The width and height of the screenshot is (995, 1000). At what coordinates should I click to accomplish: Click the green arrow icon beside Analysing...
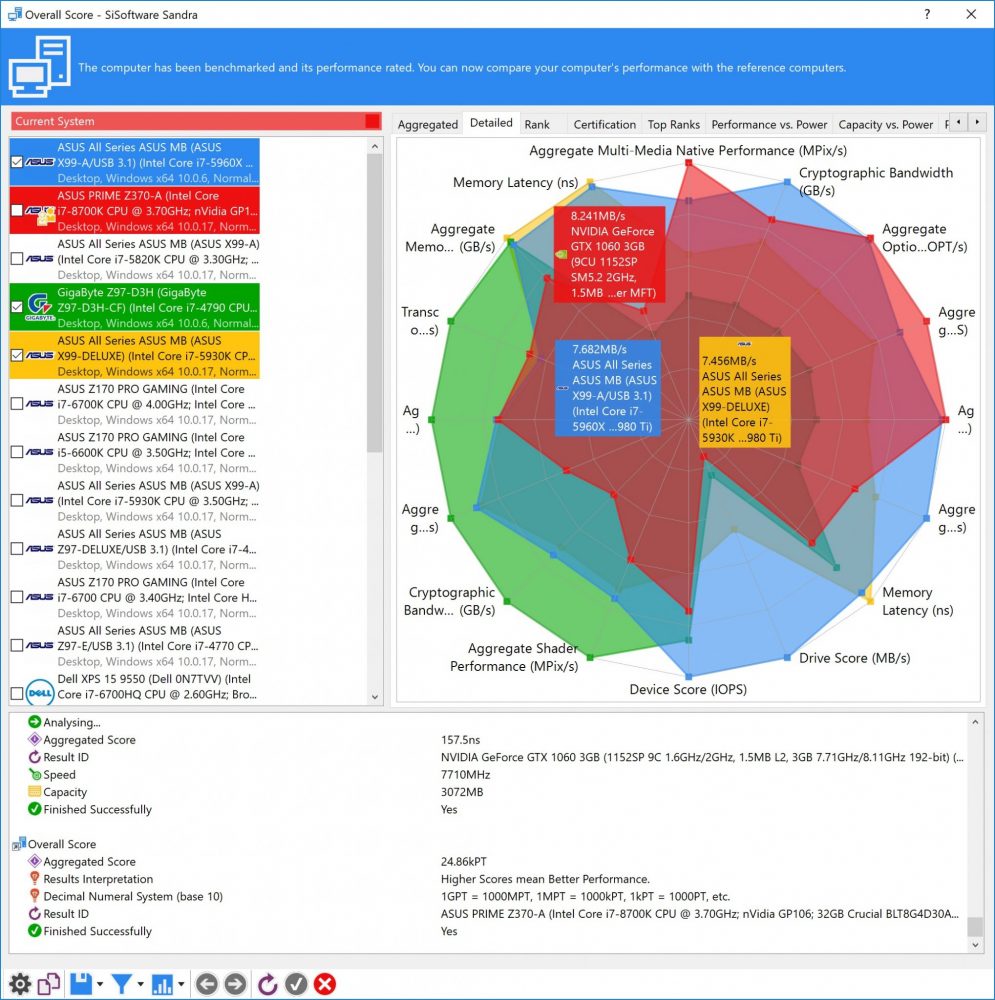34,722
